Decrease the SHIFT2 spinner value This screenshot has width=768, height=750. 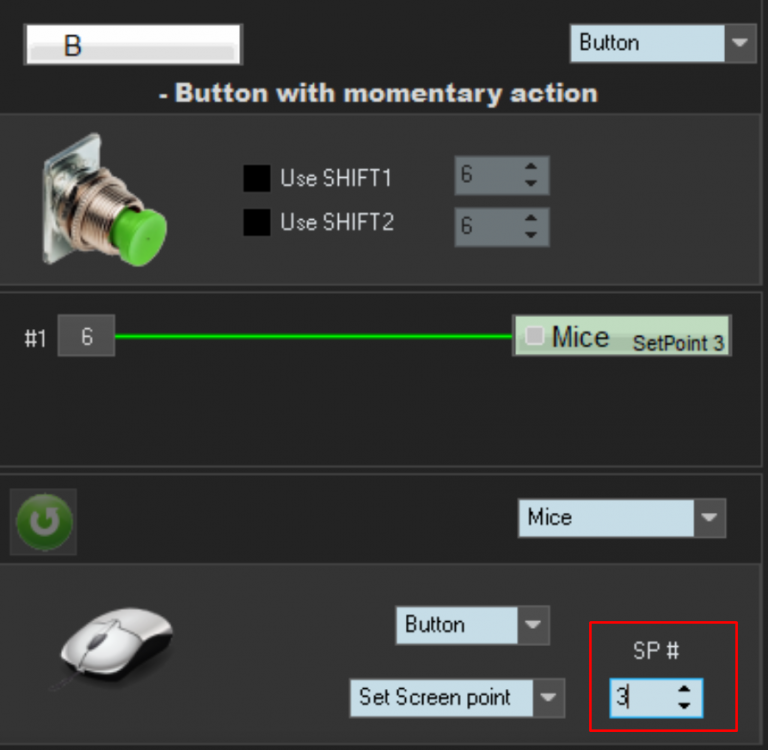[x=530, y=234]
